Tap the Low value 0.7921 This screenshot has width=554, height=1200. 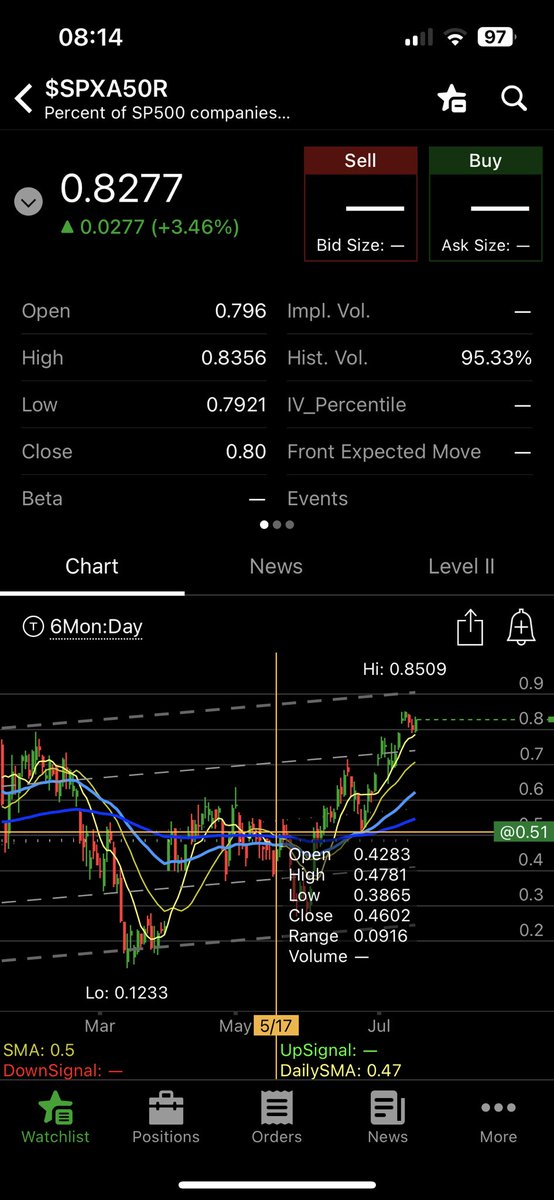click(234, 405)
